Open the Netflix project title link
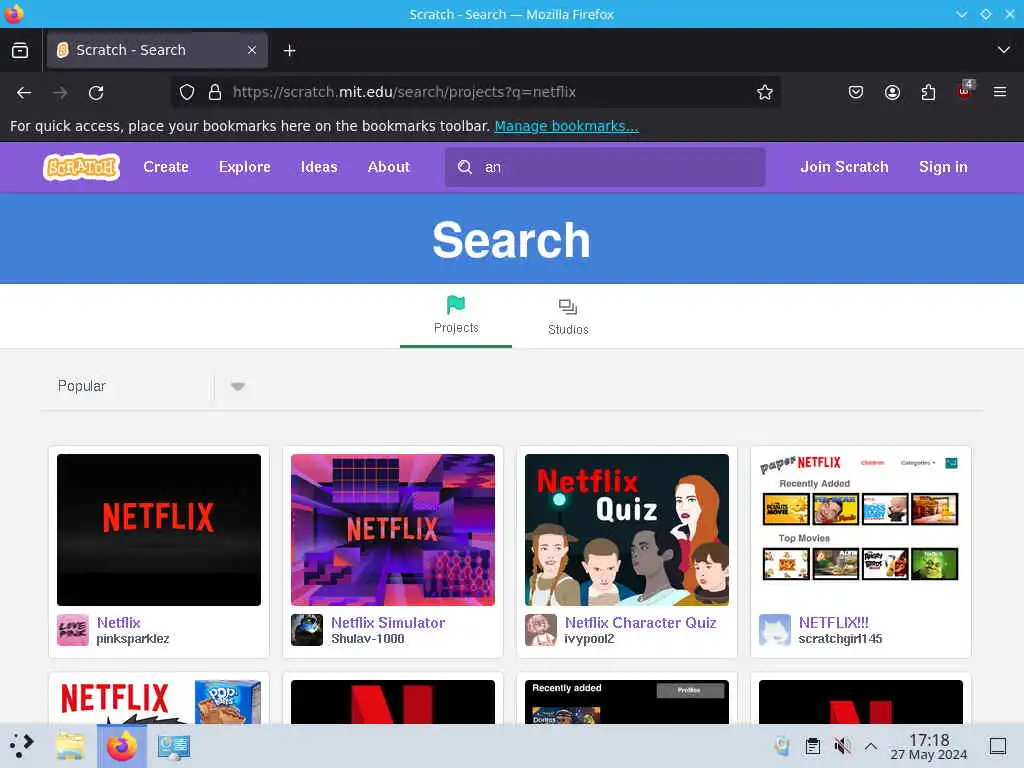 pos(118,622)
